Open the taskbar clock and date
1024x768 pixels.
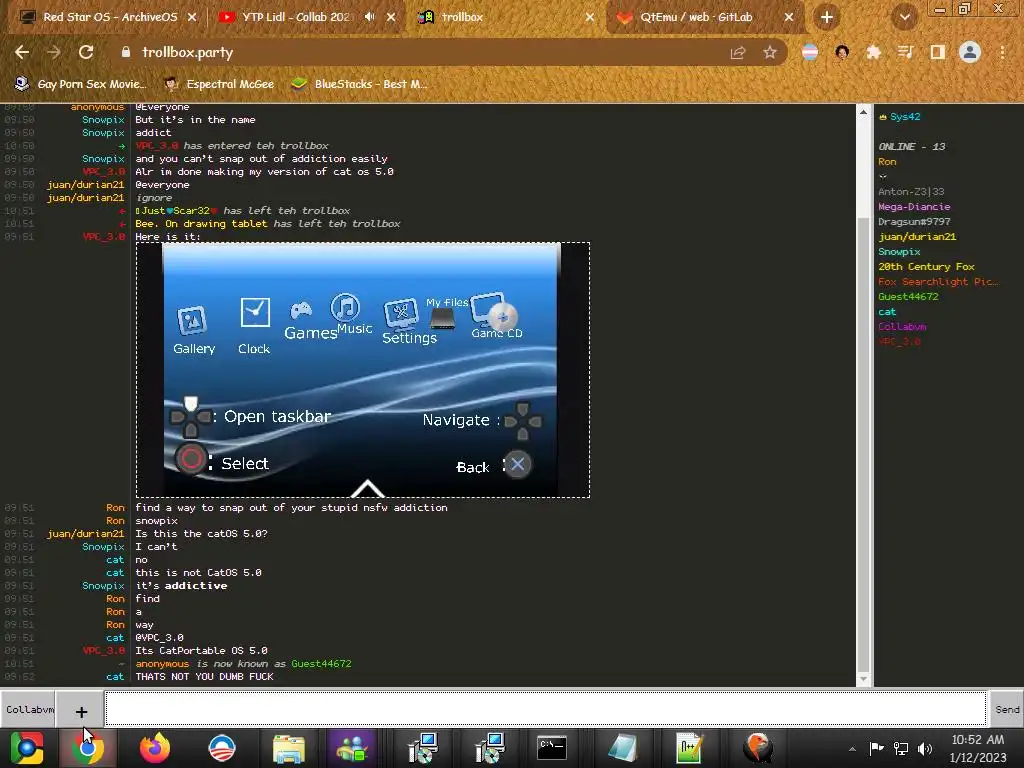coord(978,748)
